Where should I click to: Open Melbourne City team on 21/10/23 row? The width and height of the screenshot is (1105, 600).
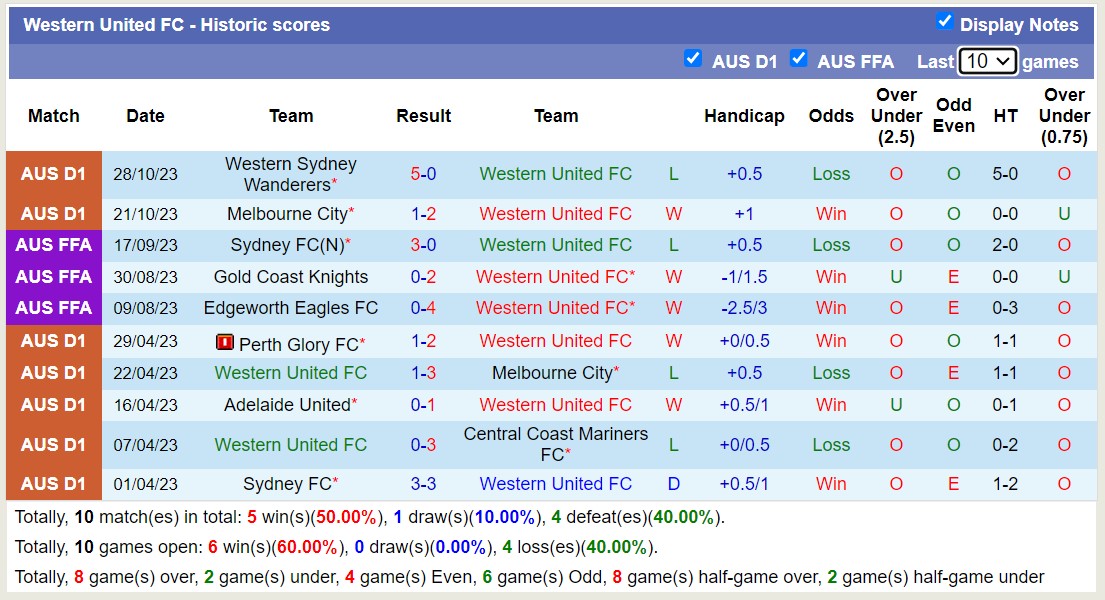tap(286, 214)
